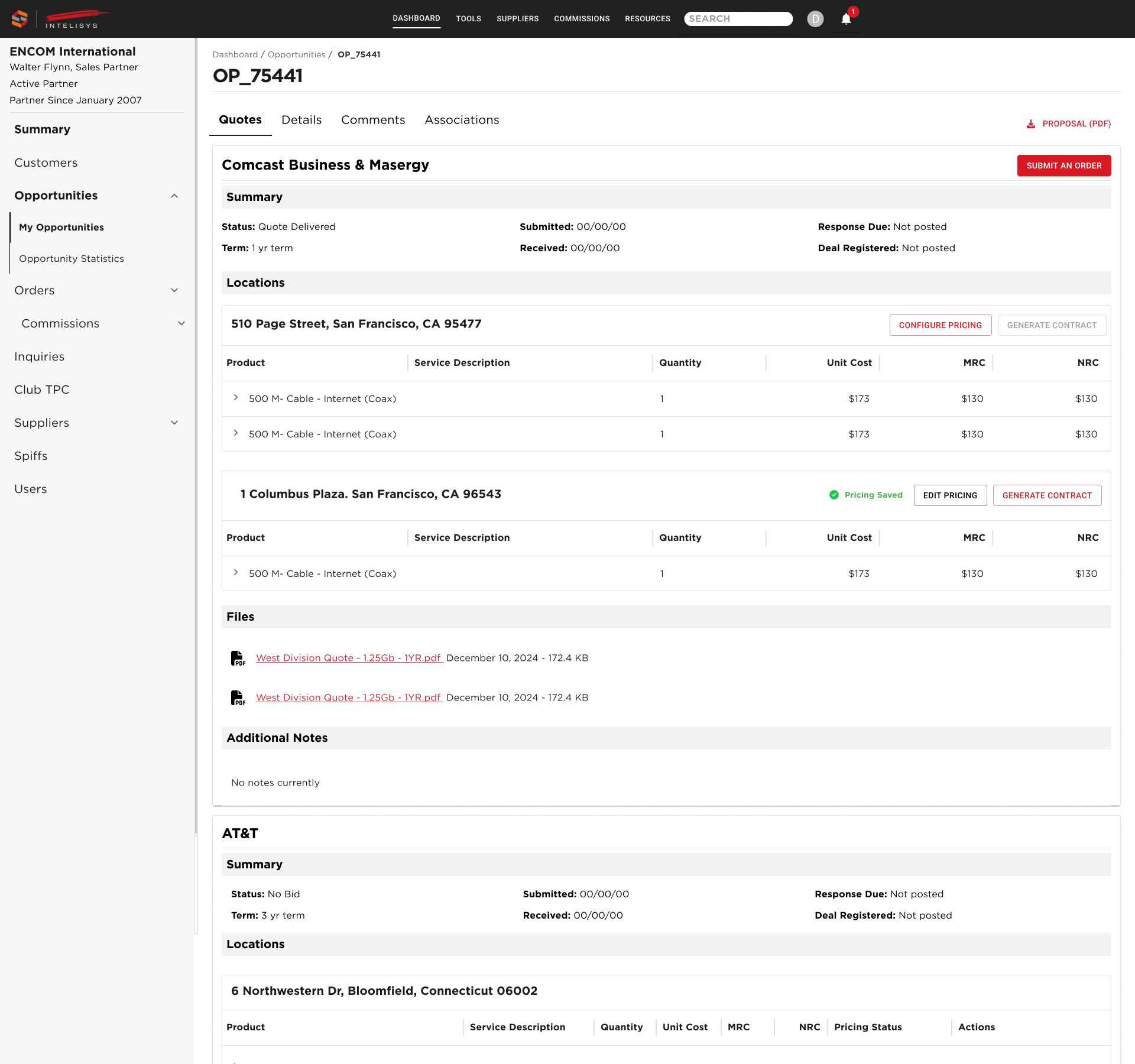Screen dimensions: 1135x1064
Task: Open the Associations tab
Action: (462, 120)
